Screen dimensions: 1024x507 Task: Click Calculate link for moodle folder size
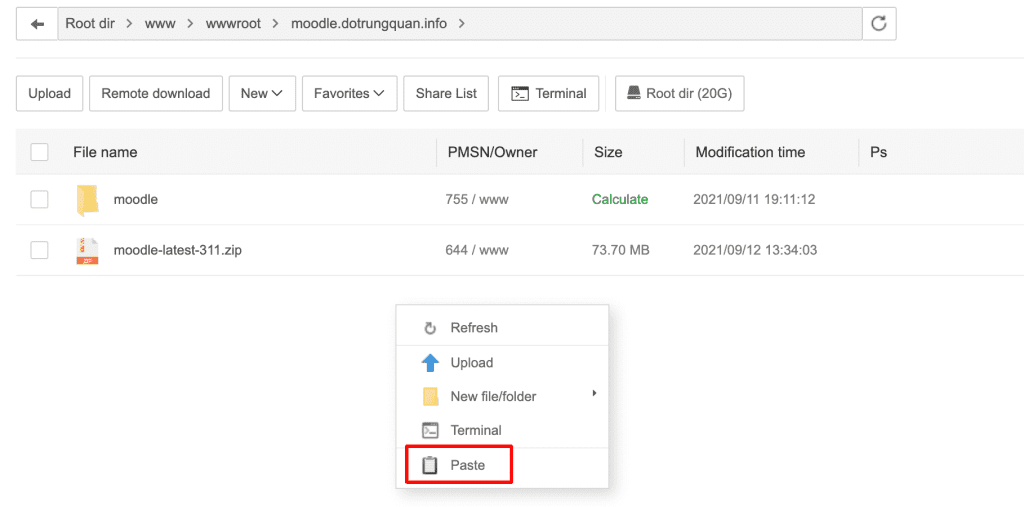[x=620, y=200]
